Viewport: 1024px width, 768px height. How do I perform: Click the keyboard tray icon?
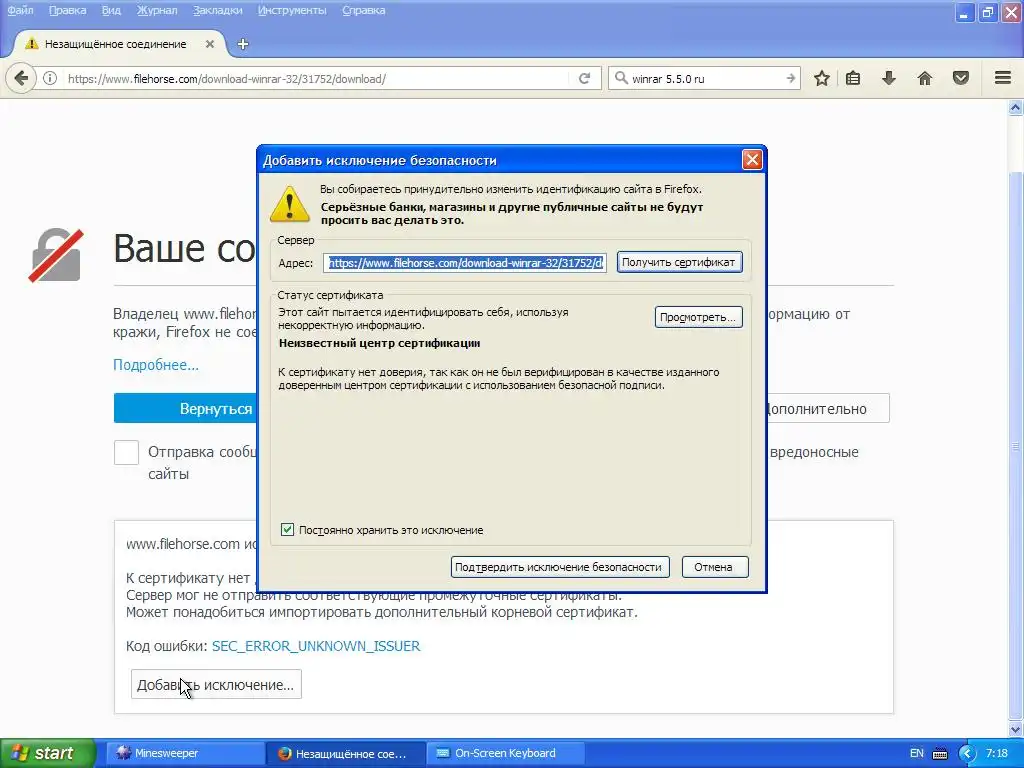[940, 754]
